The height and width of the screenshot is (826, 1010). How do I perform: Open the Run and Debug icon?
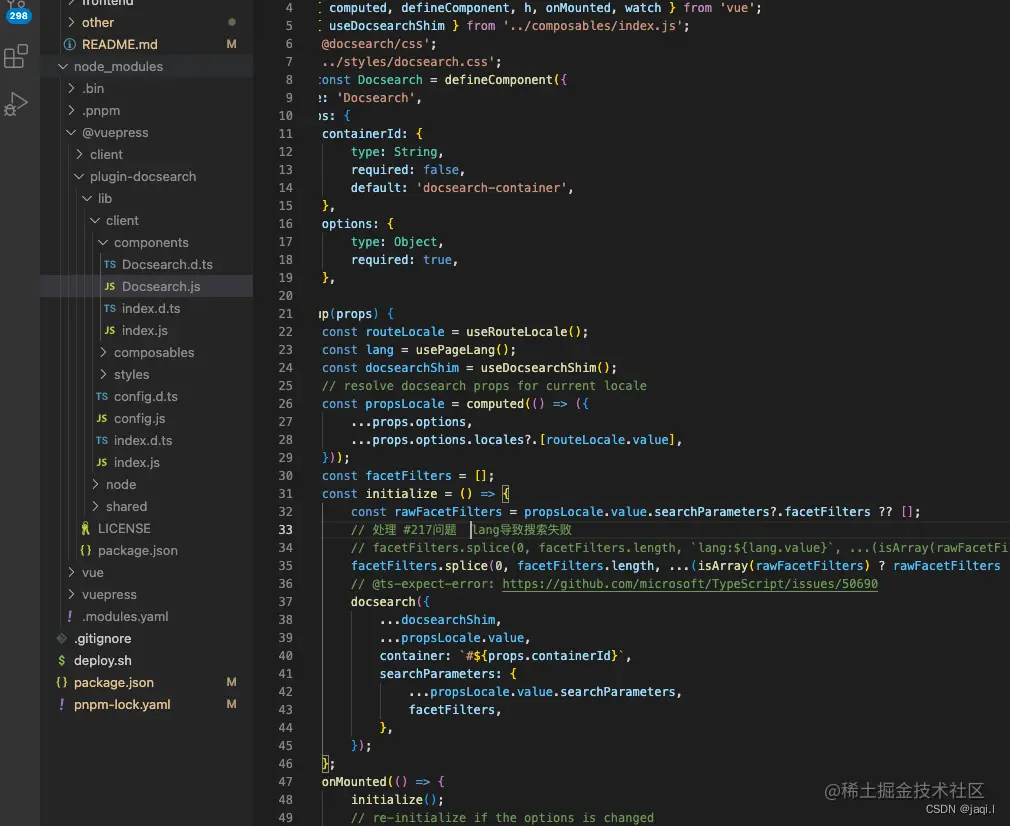pyautogui.click(x=15, y=104)
